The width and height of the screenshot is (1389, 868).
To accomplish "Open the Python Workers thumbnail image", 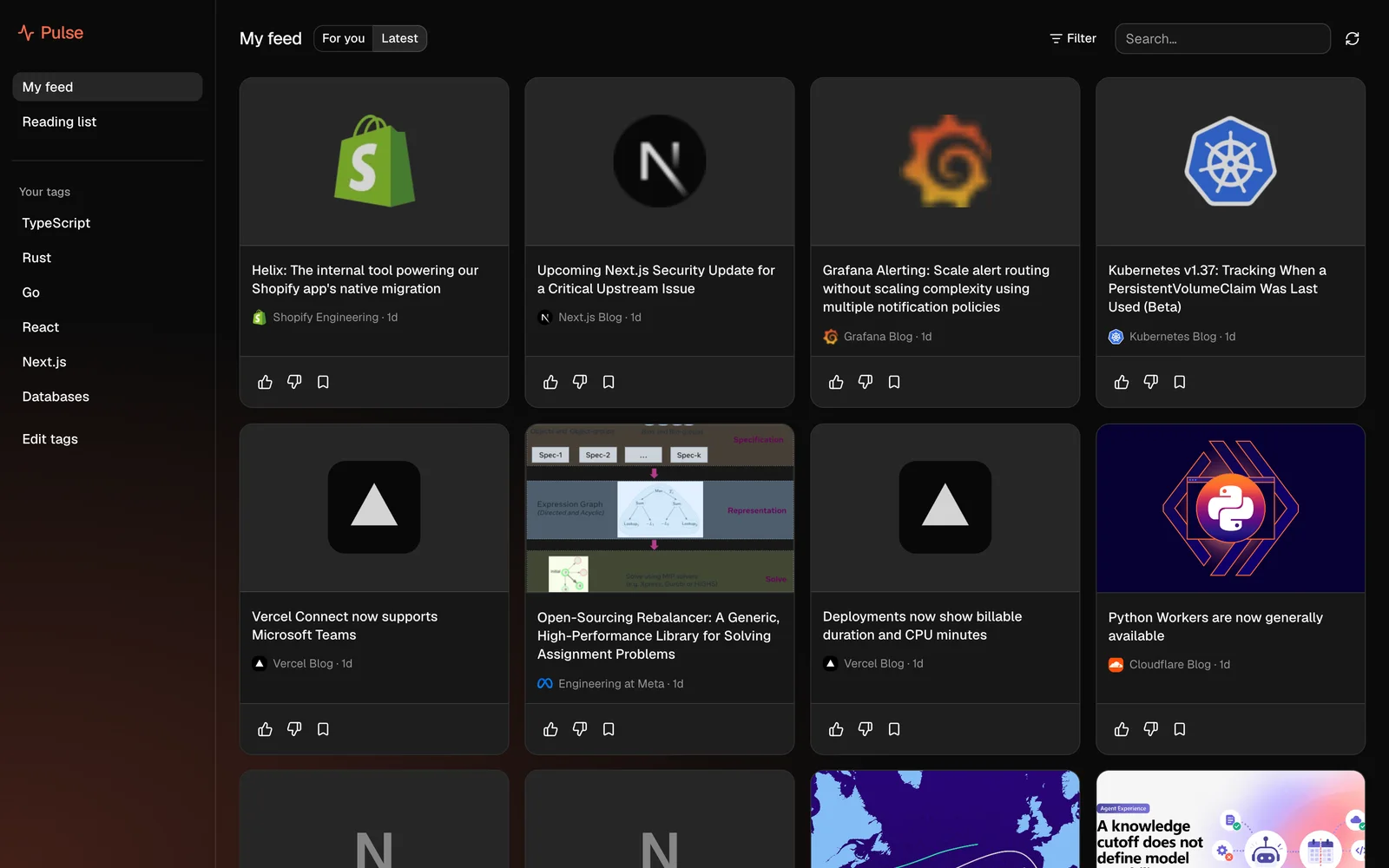I will (1230, 508).
